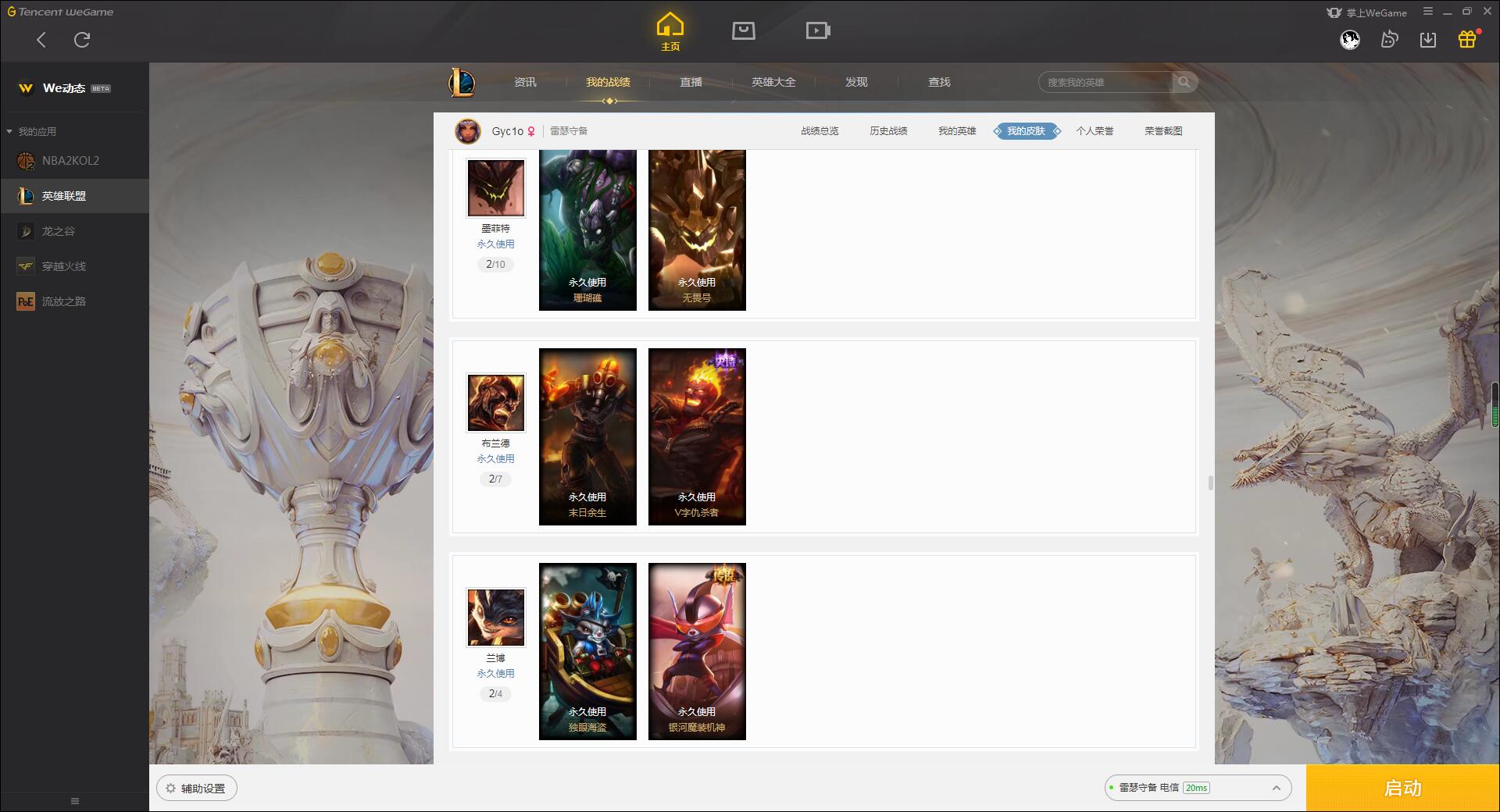Viewport: 1500px width, 812px height.
Task: Open the 主页 home icon
Action: 670,32
